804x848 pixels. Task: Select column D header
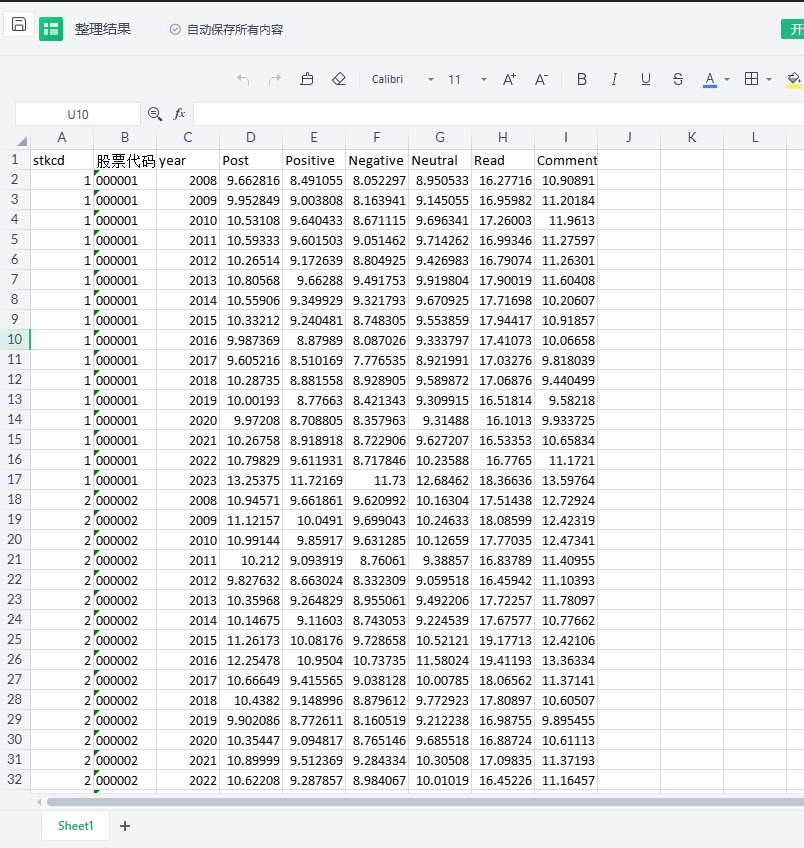[x=251, y=137]
